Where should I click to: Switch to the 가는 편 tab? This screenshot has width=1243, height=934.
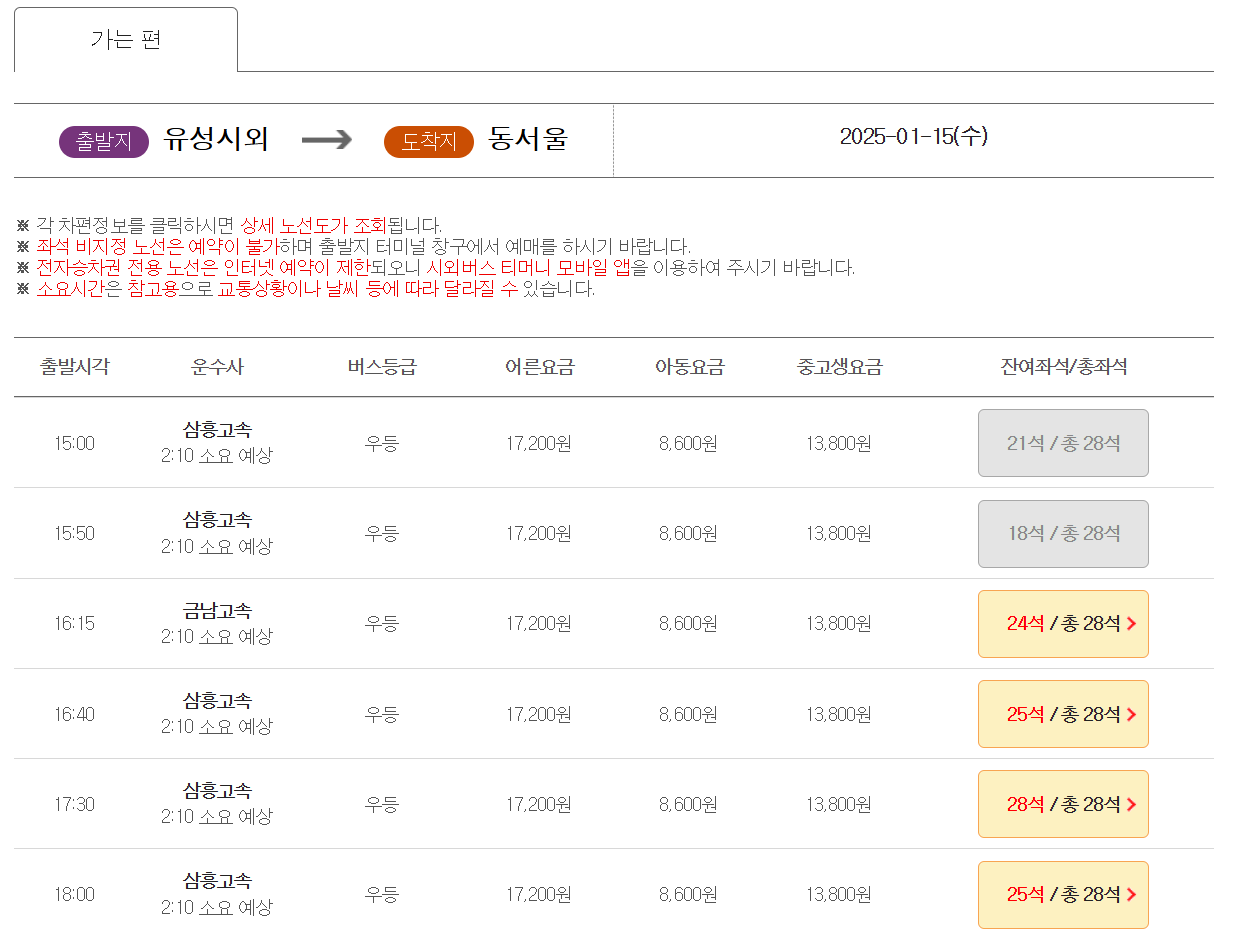(x=126, y=40)
